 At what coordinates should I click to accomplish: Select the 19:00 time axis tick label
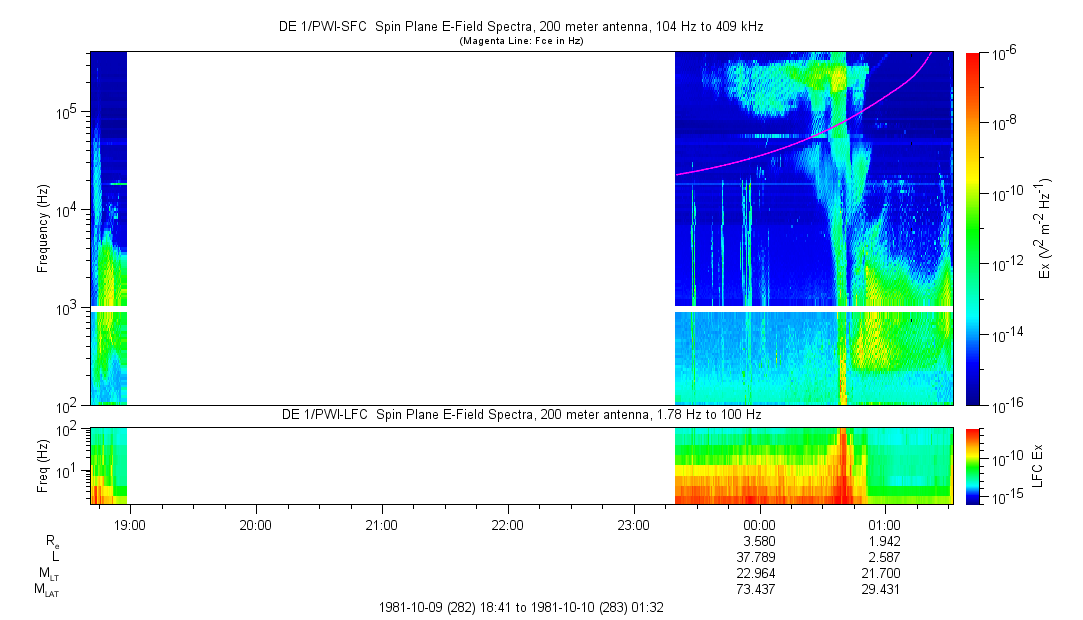tap(130, 523)
